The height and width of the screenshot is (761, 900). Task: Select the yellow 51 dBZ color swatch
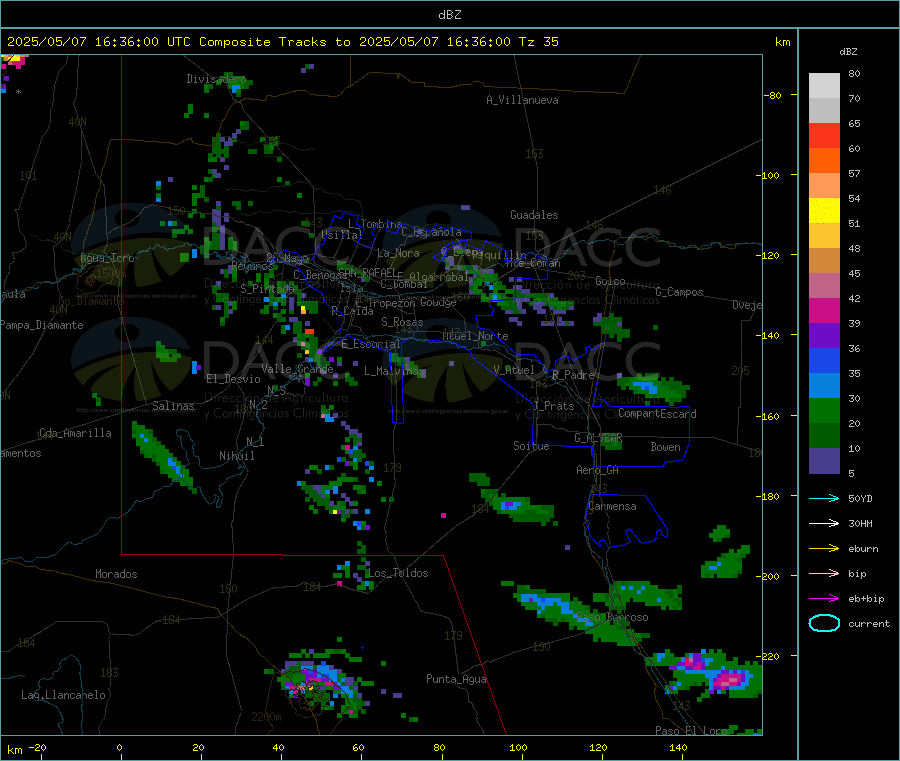824,211
